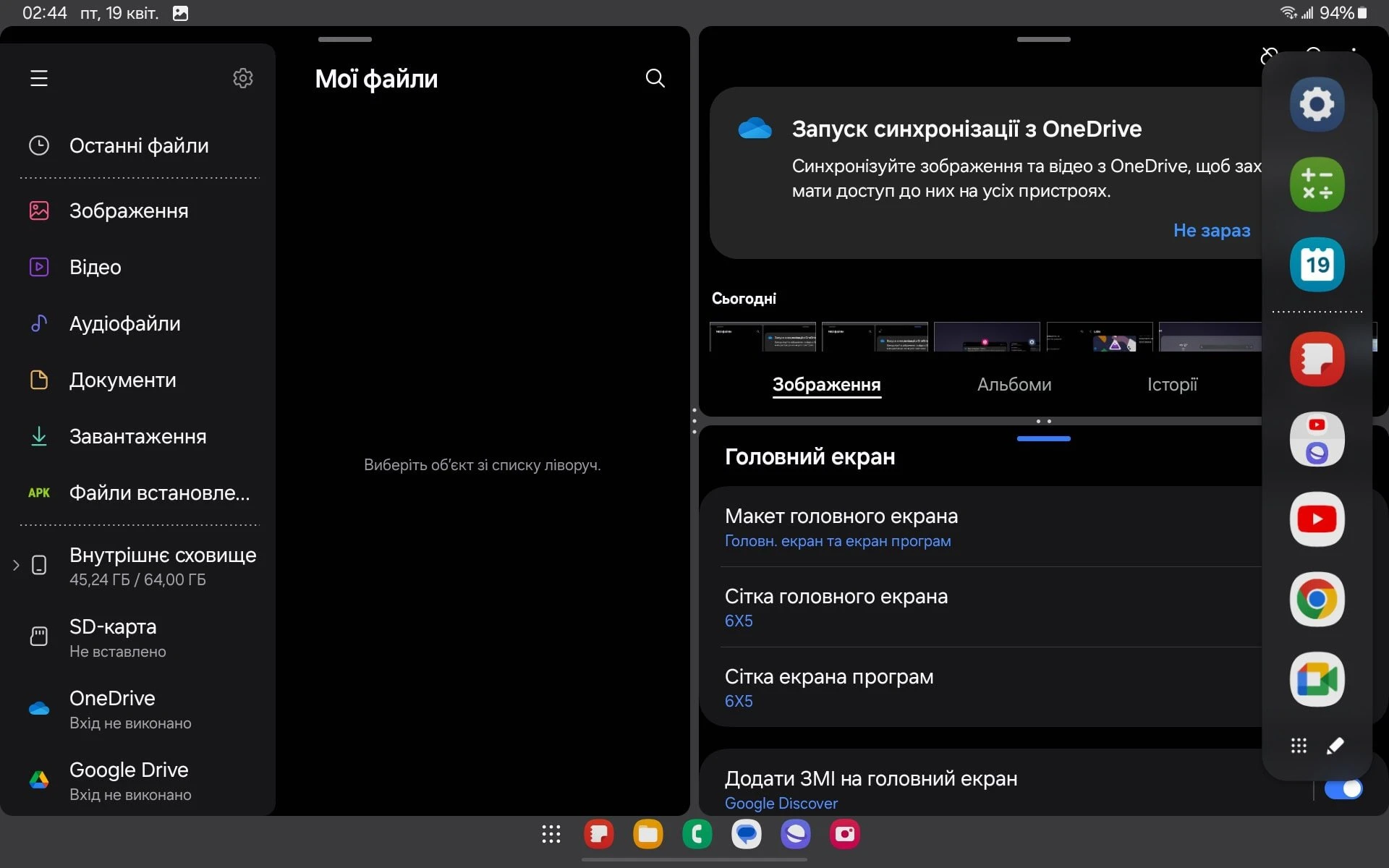Tap the horizontal split divider dots

click(x=1043, y=421)
